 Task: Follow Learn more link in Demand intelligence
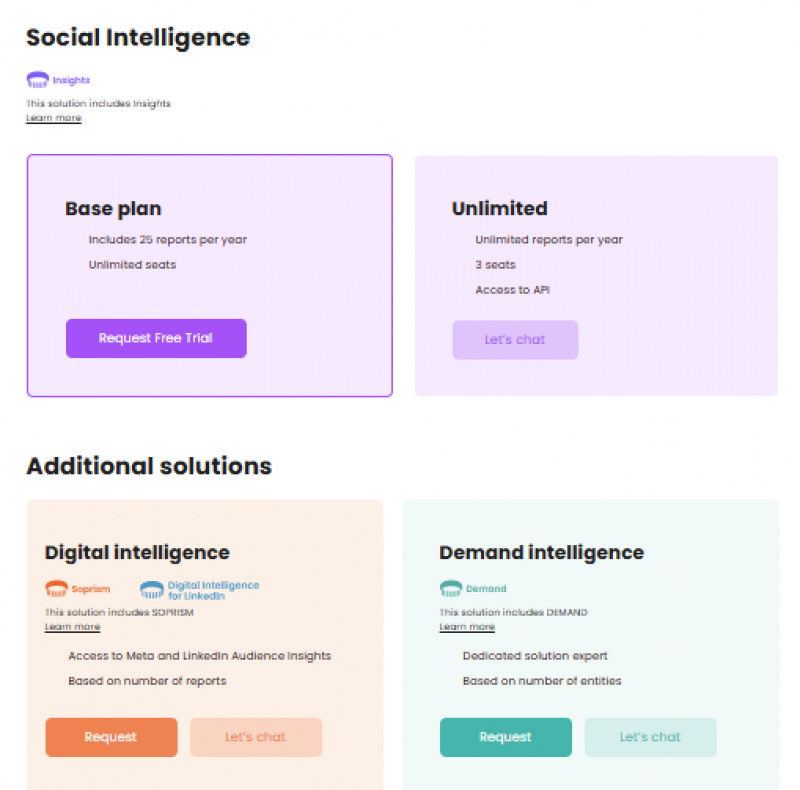(x=467, y=627)
